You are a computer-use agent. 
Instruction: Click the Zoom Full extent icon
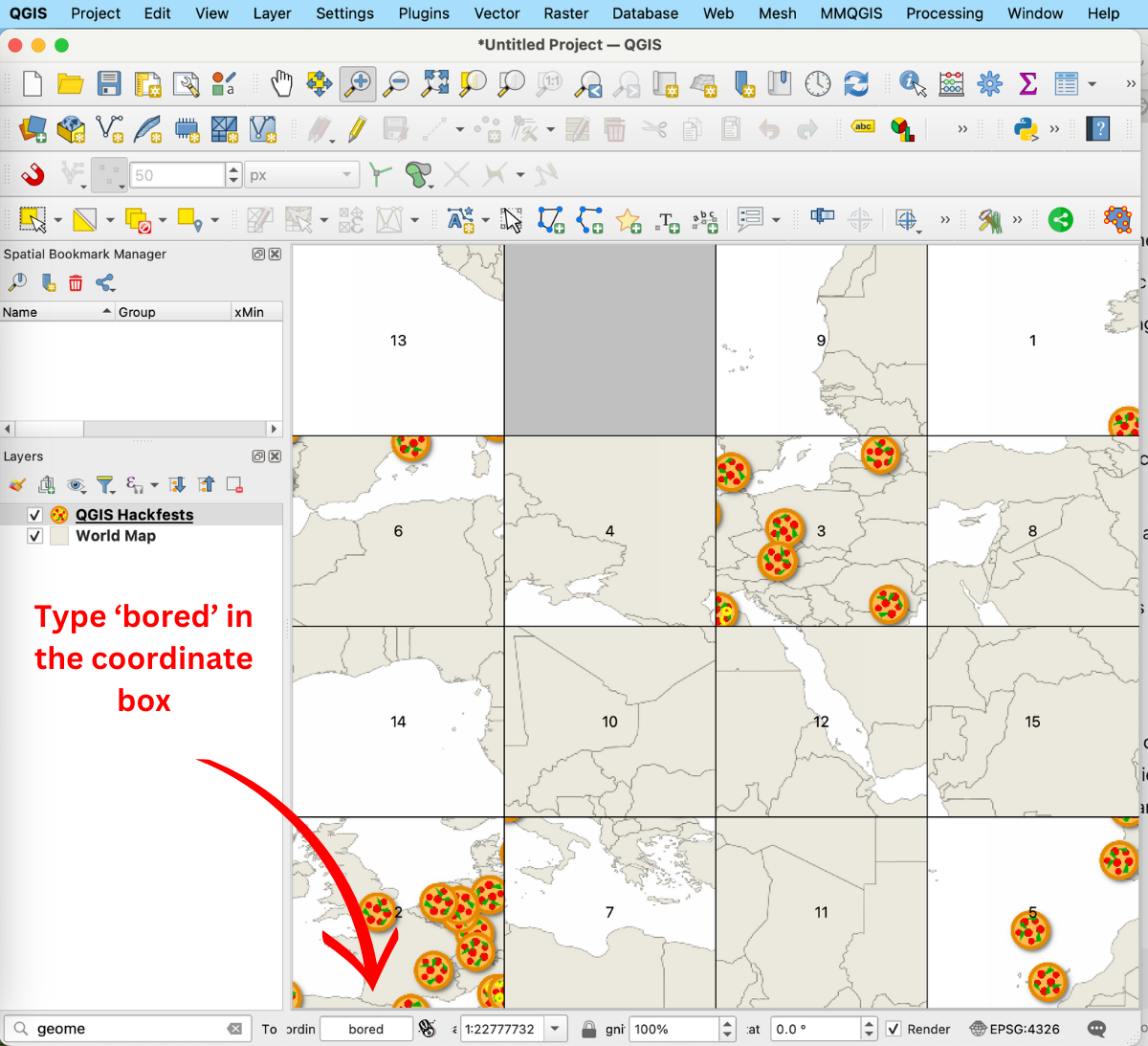click(435, 83)
